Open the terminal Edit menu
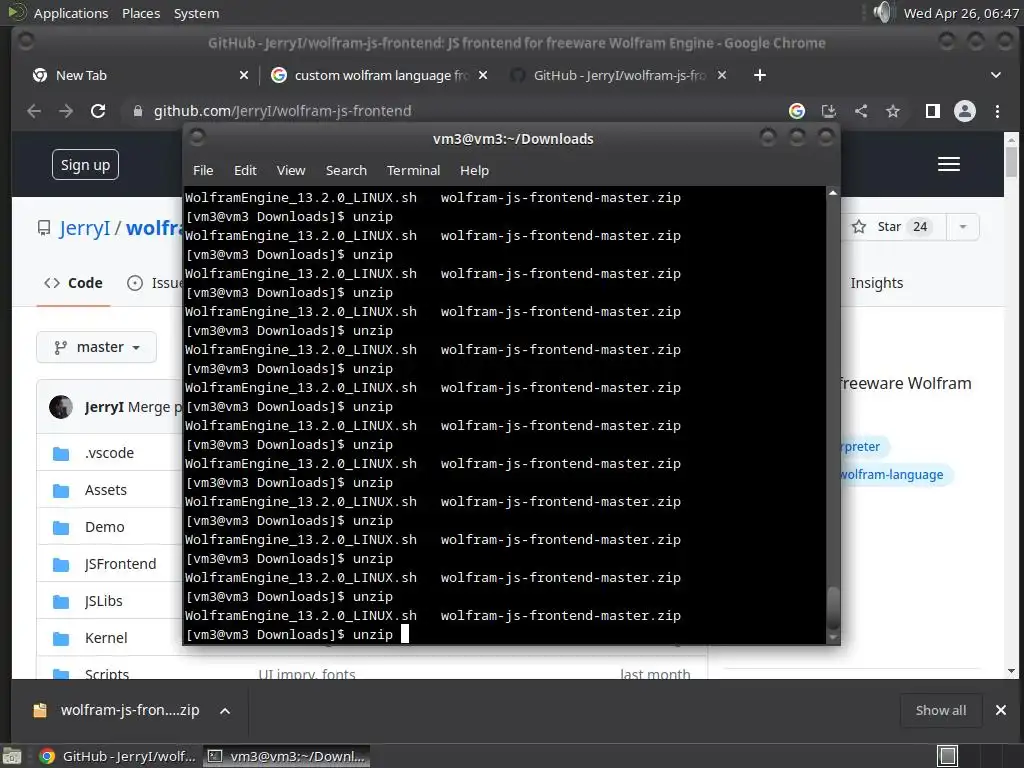 pos(245,170)
